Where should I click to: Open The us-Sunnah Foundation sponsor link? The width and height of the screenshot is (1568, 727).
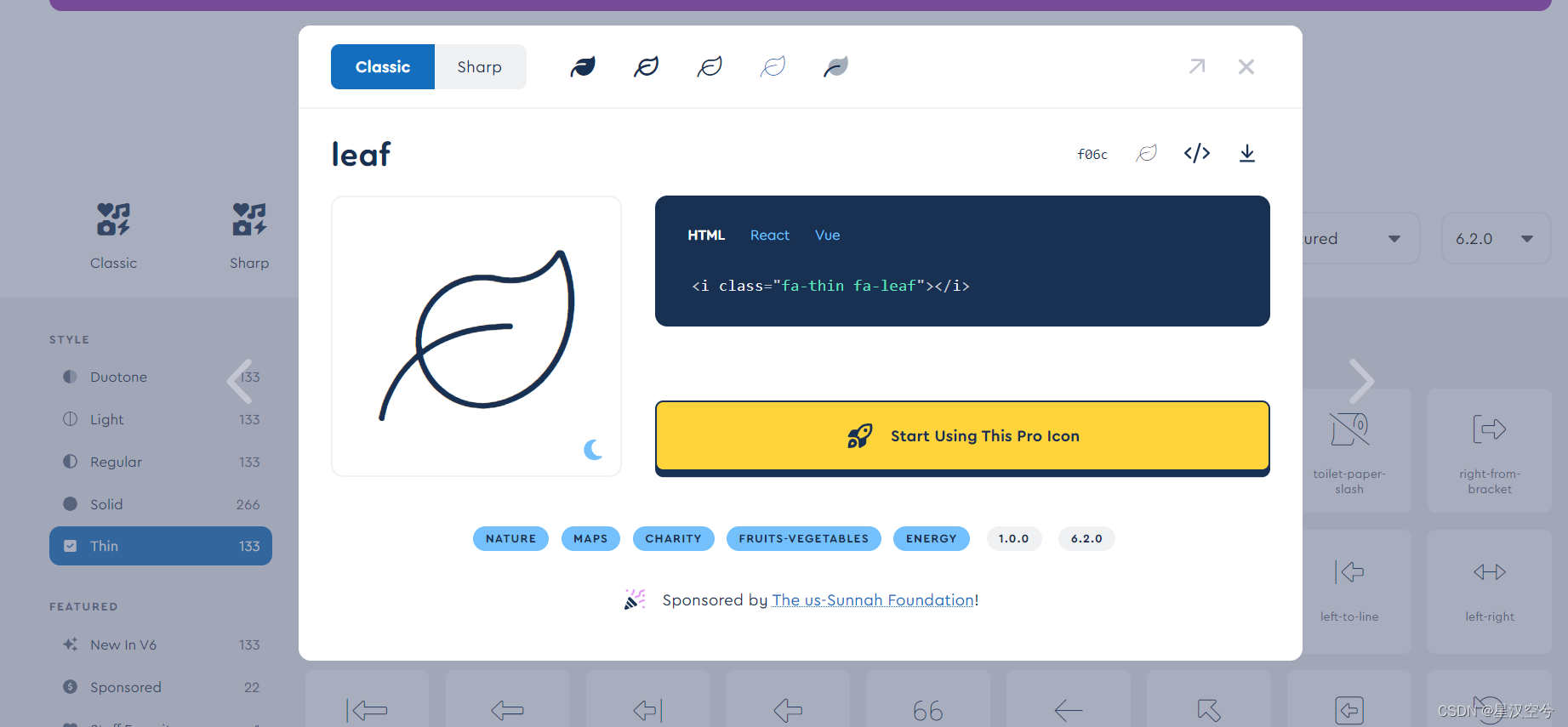pyautogui.click(x=873, y=600)
